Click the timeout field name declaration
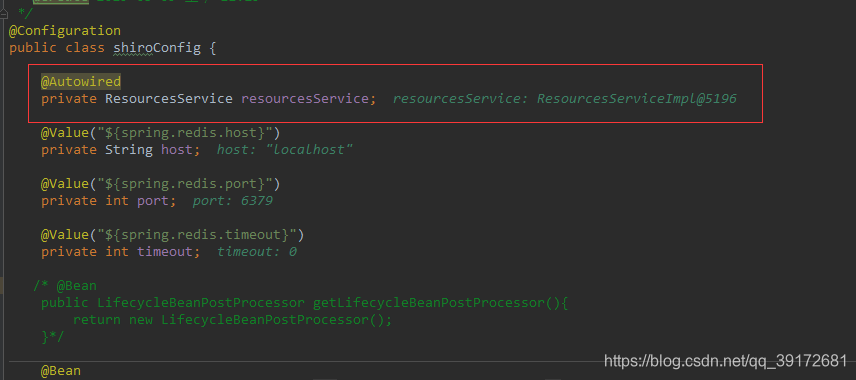The height and width of the screenshot is (380, 856). tap(165, 252)
